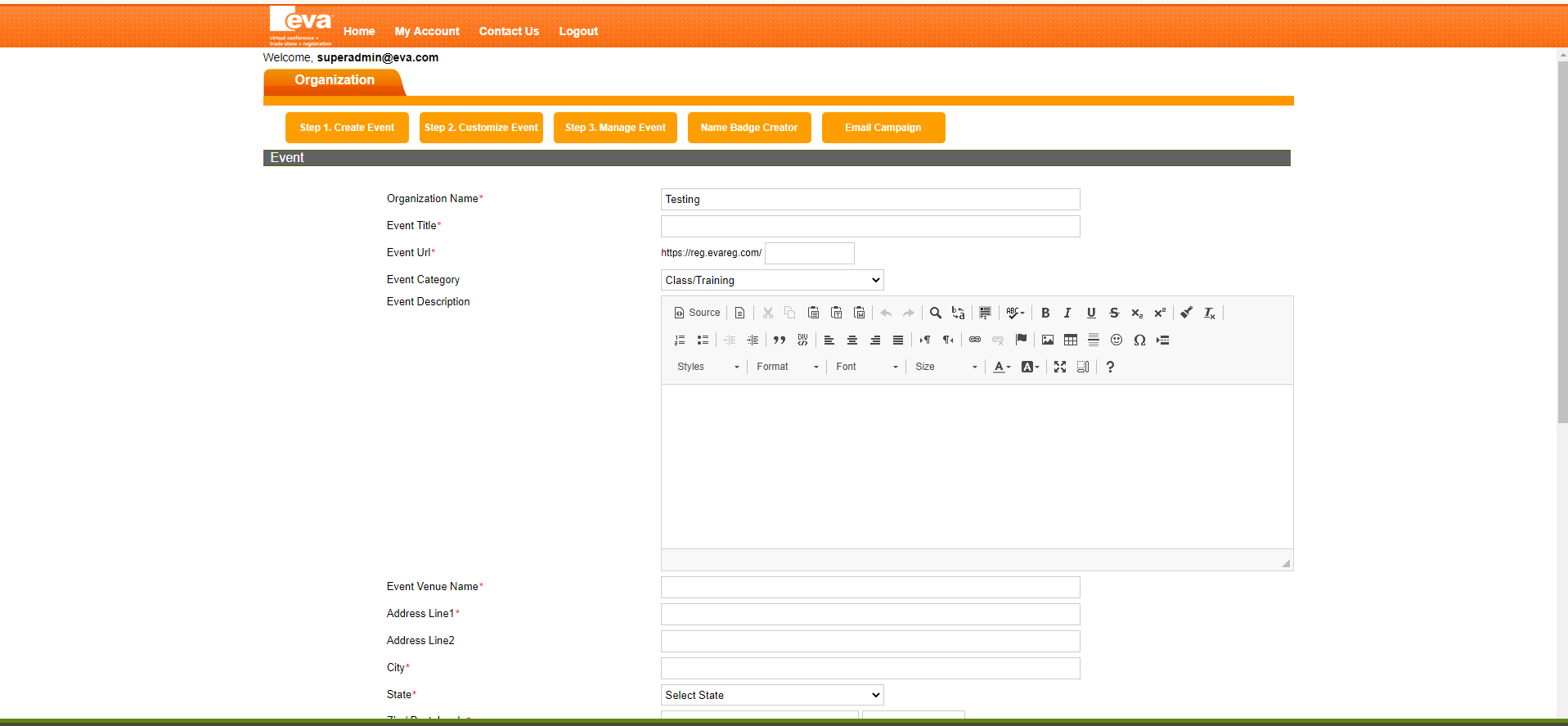
Task: Click the Select All icon
Action: tap(986, 313)
